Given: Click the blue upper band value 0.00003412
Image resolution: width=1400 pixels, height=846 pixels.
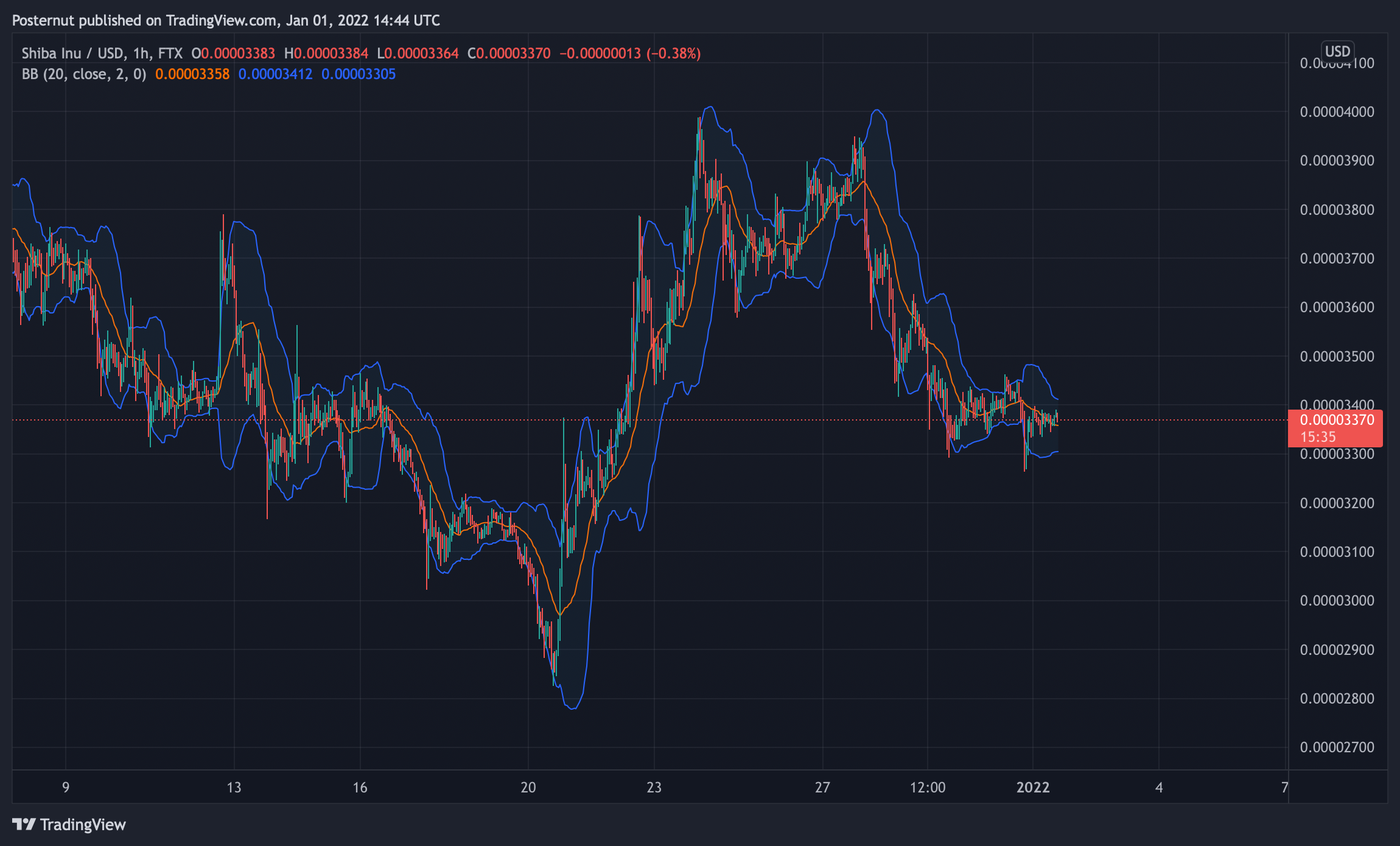Looking at the screenshot, I should click(x=275, y=74).
